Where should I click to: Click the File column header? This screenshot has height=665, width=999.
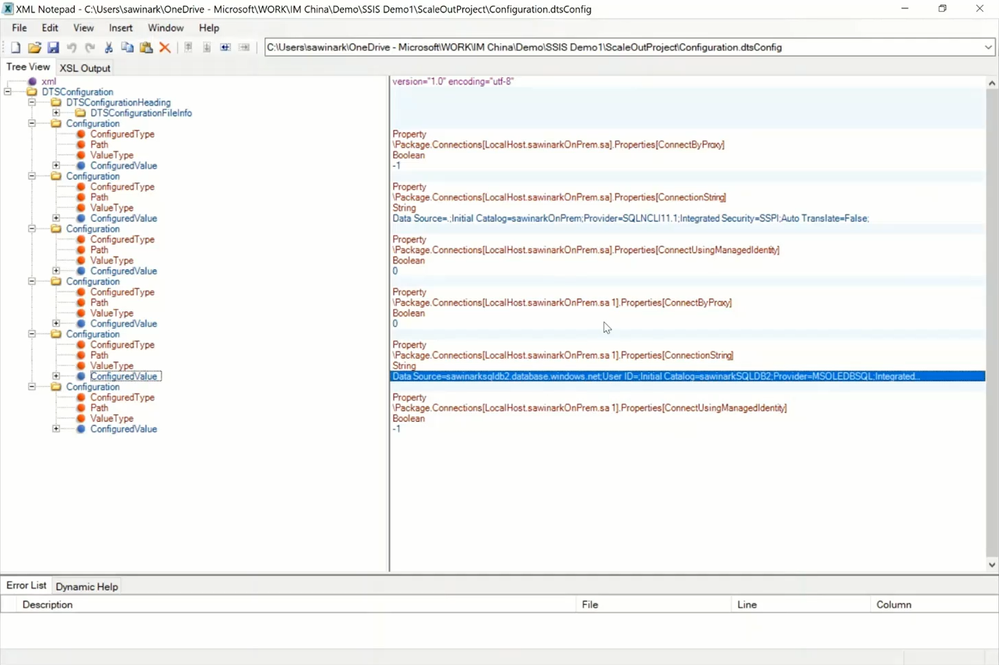coord(654,604)
